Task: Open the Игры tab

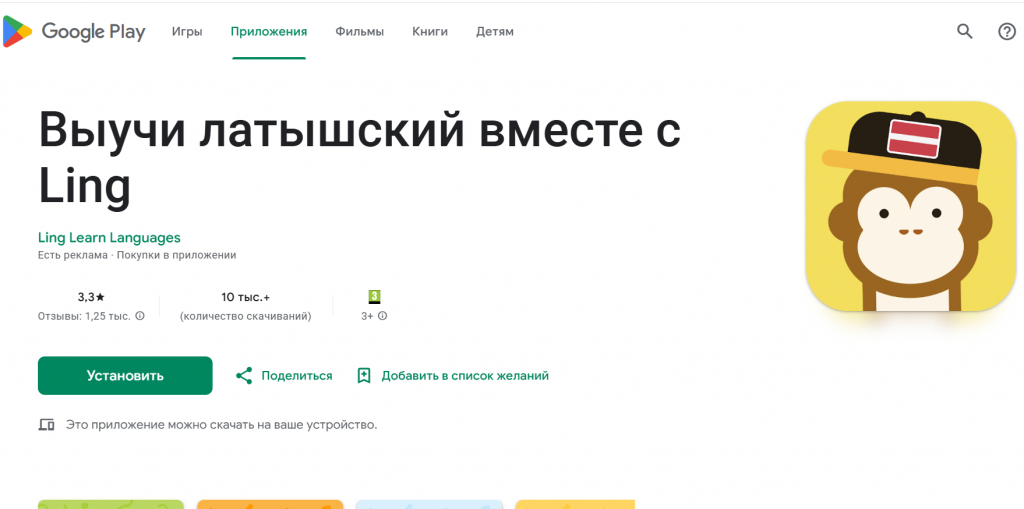Action: coord(187,31)
